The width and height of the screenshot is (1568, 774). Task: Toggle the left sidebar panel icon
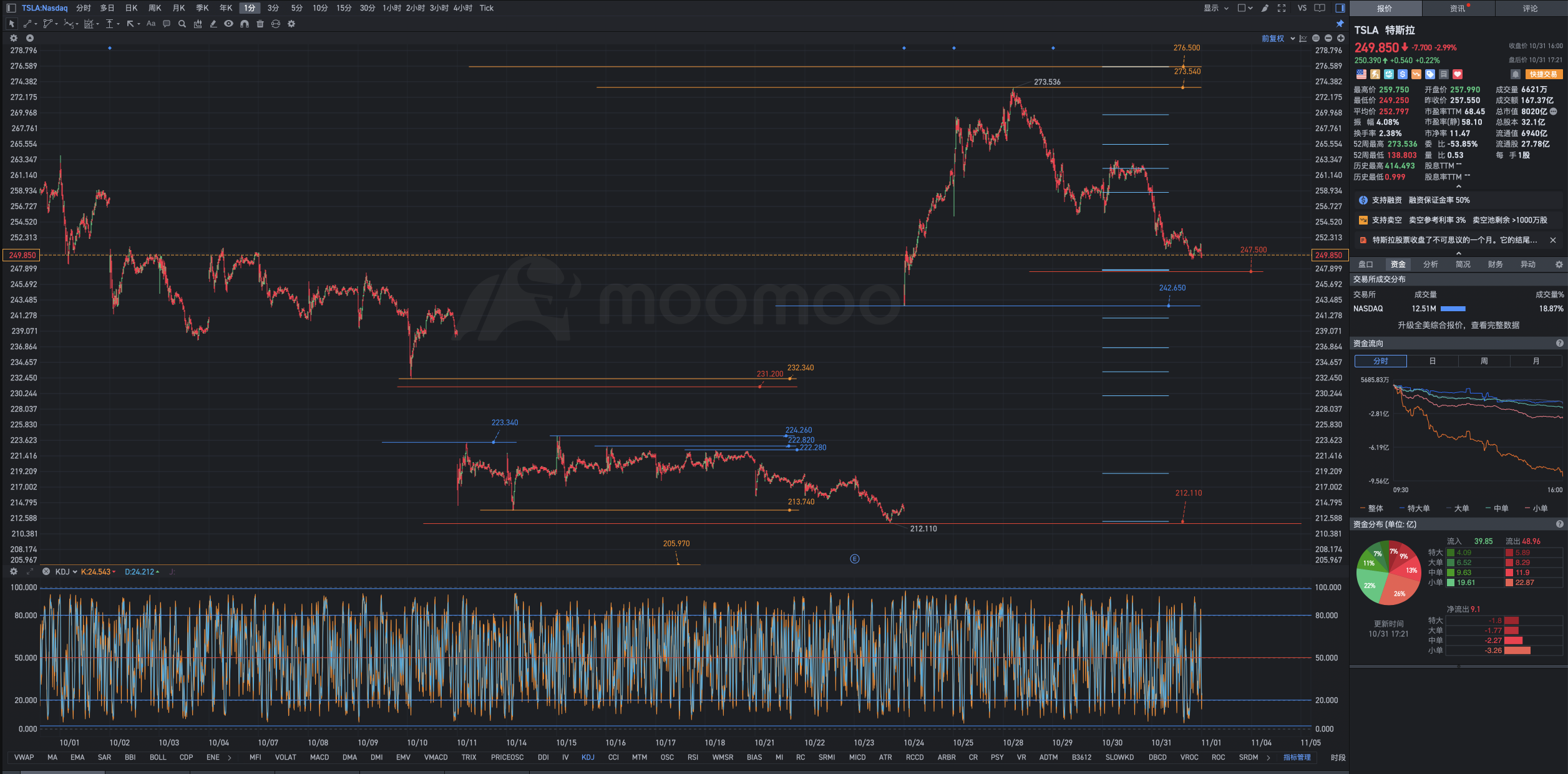tap(11, 8)
